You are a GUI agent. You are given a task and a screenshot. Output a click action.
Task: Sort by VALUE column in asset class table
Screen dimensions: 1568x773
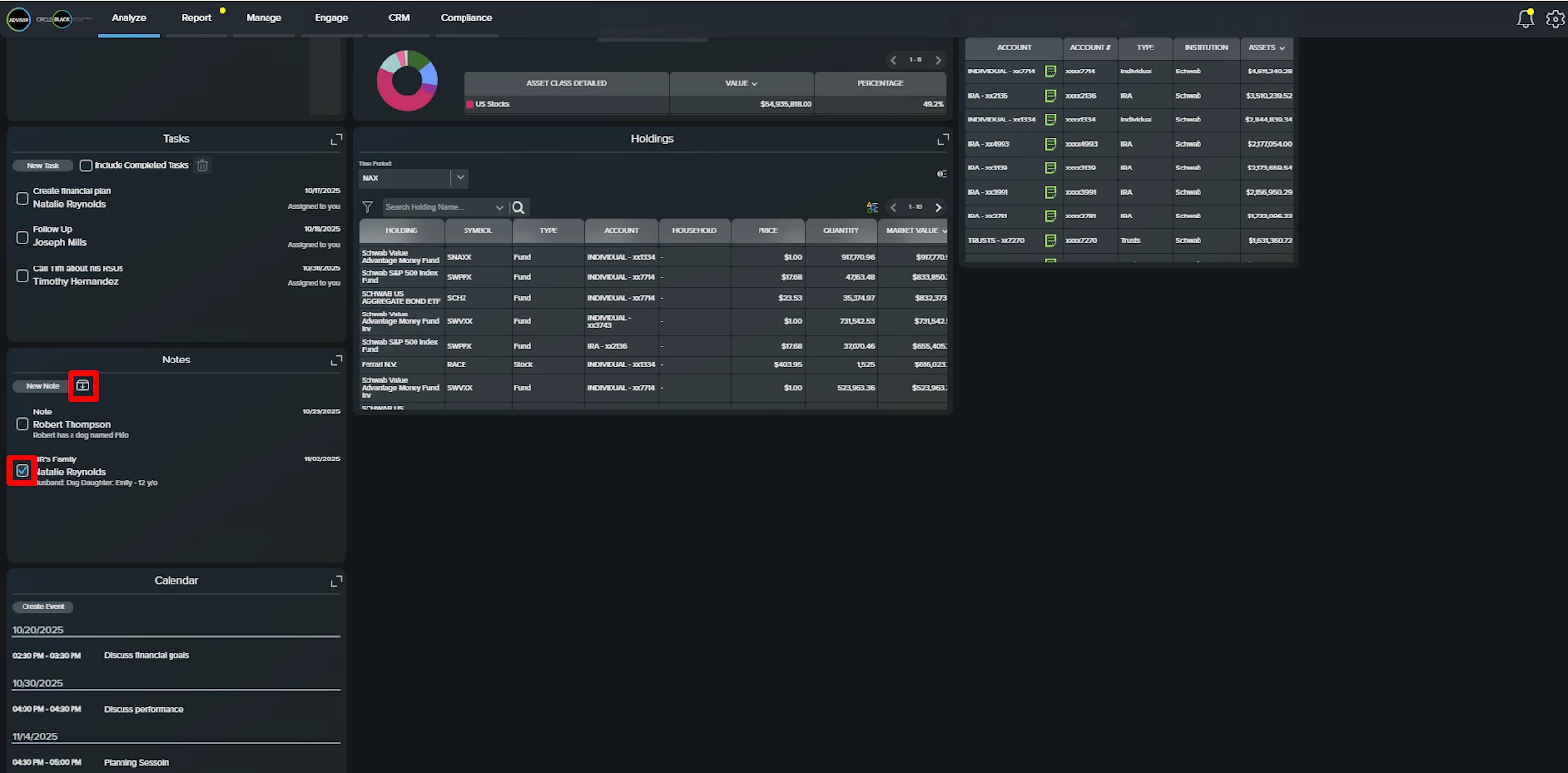tap(741, 83)
